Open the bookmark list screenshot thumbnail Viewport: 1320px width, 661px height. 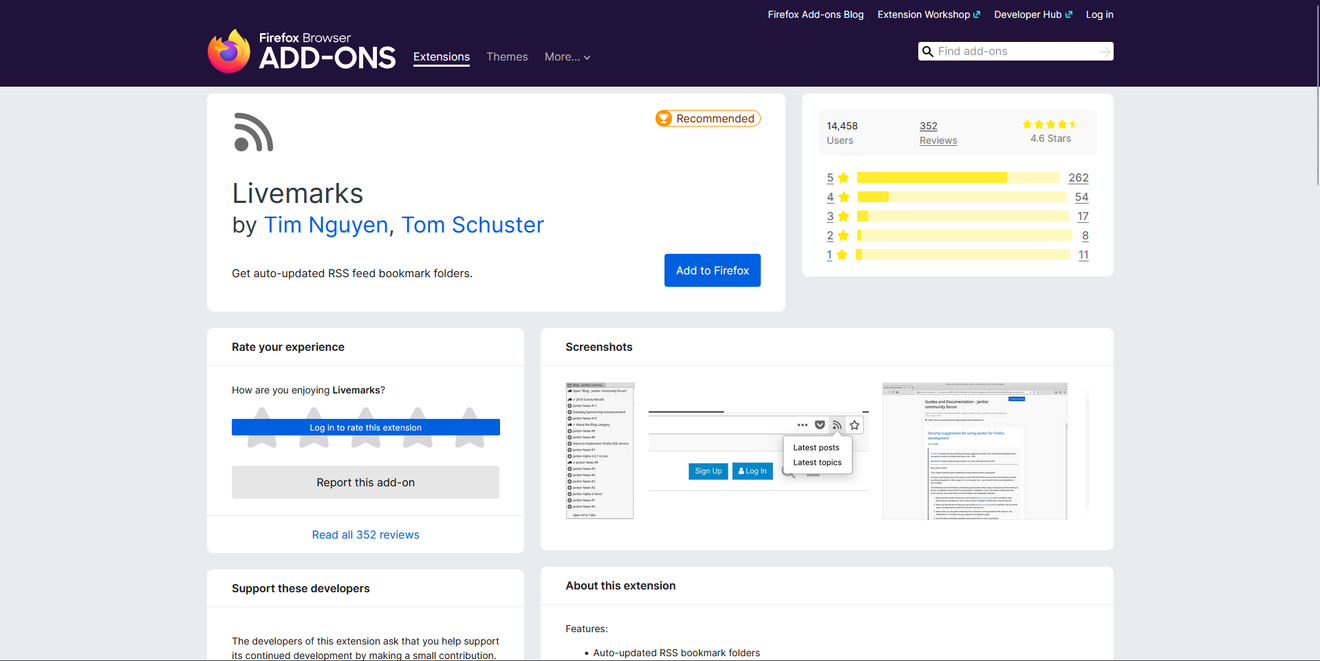[599, 450]
